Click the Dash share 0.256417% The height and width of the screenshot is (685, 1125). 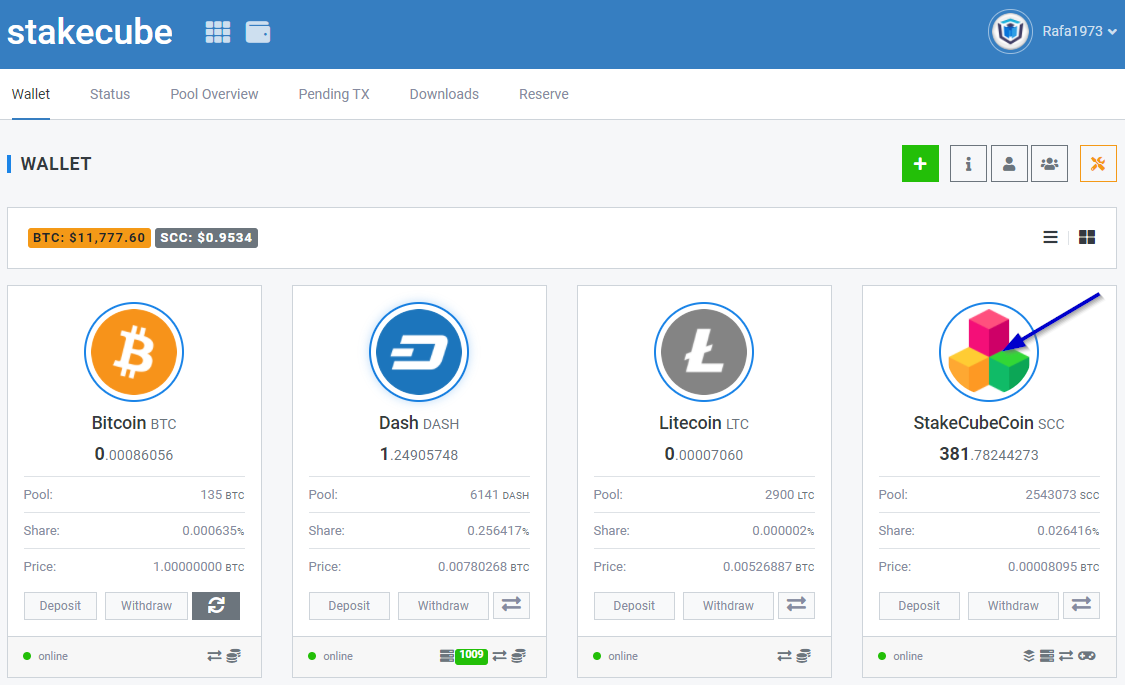click(499, 531)
